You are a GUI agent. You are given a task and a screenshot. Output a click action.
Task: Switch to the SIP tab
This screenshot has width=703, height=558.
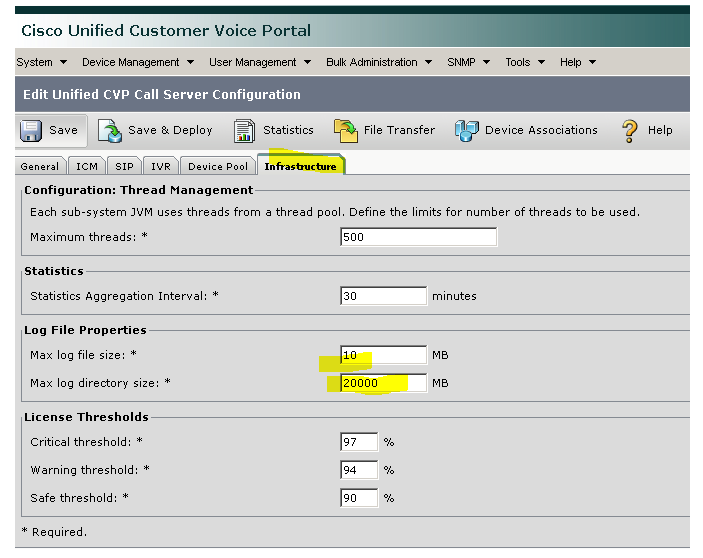124,166
